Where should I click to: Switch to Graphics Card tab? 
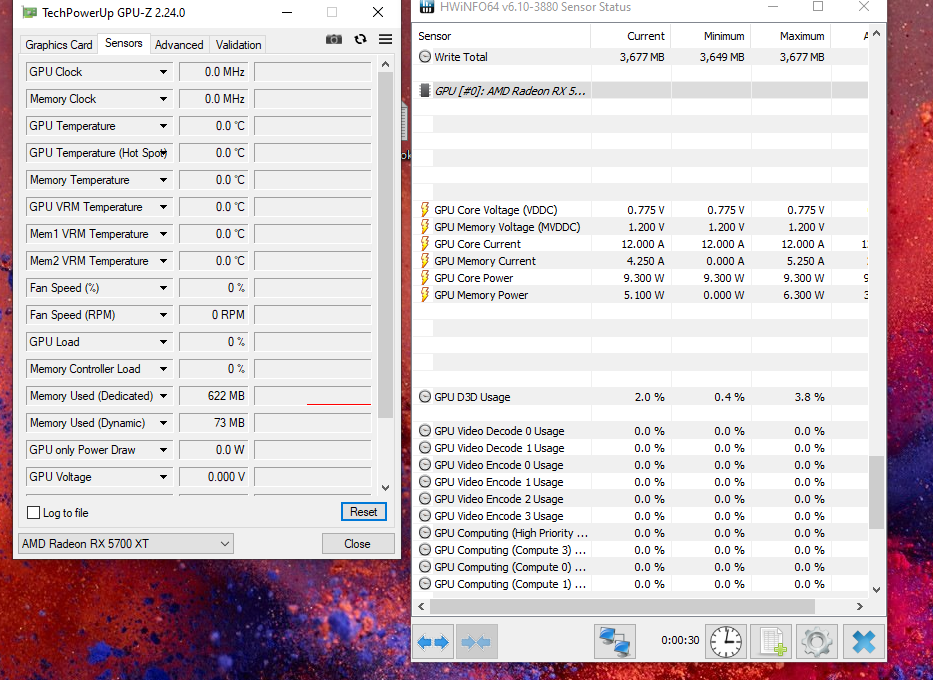pos(58,45)
